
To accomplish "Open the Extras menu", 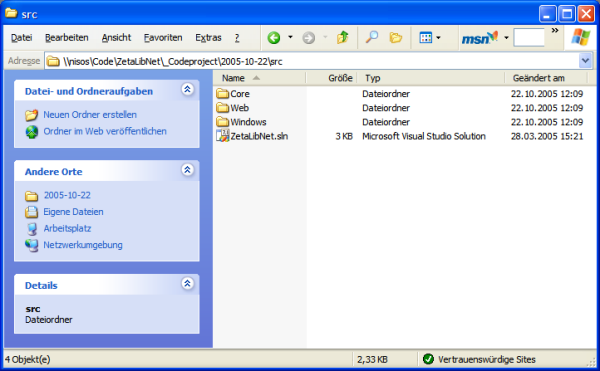I will [208, 37].
